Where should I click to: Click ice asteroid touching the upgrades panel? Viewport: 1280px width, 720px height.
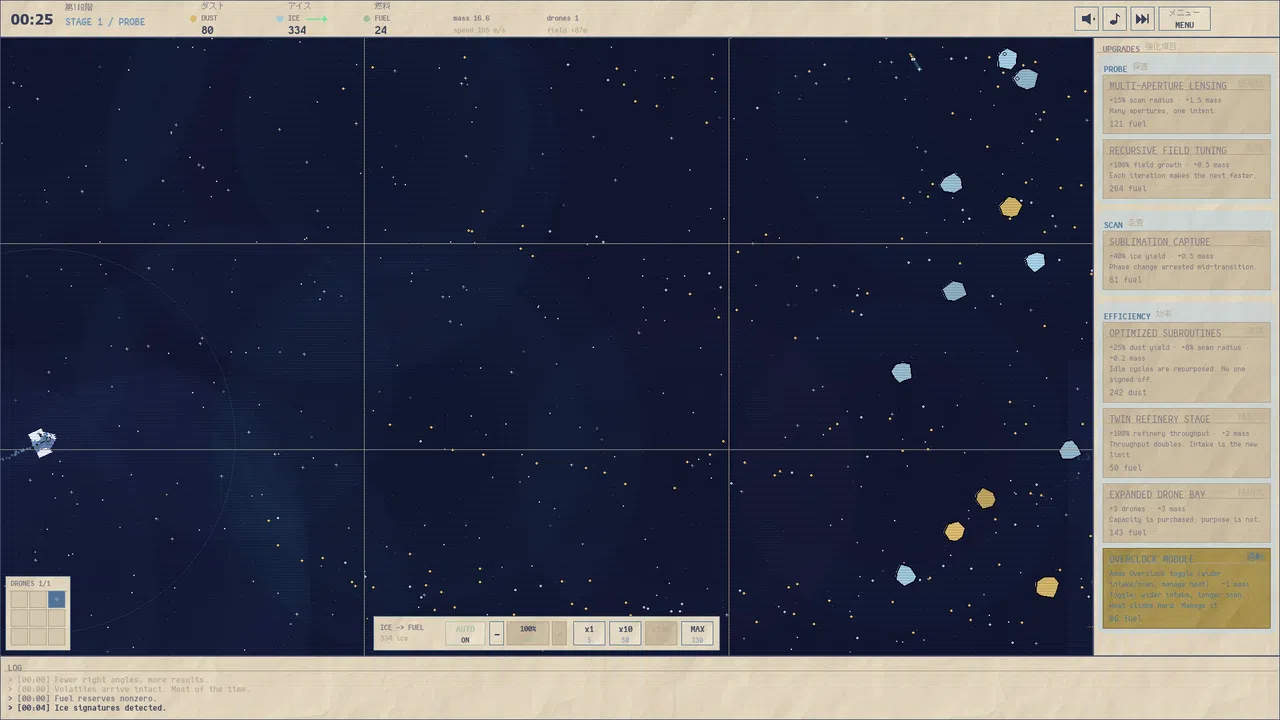1070,450
